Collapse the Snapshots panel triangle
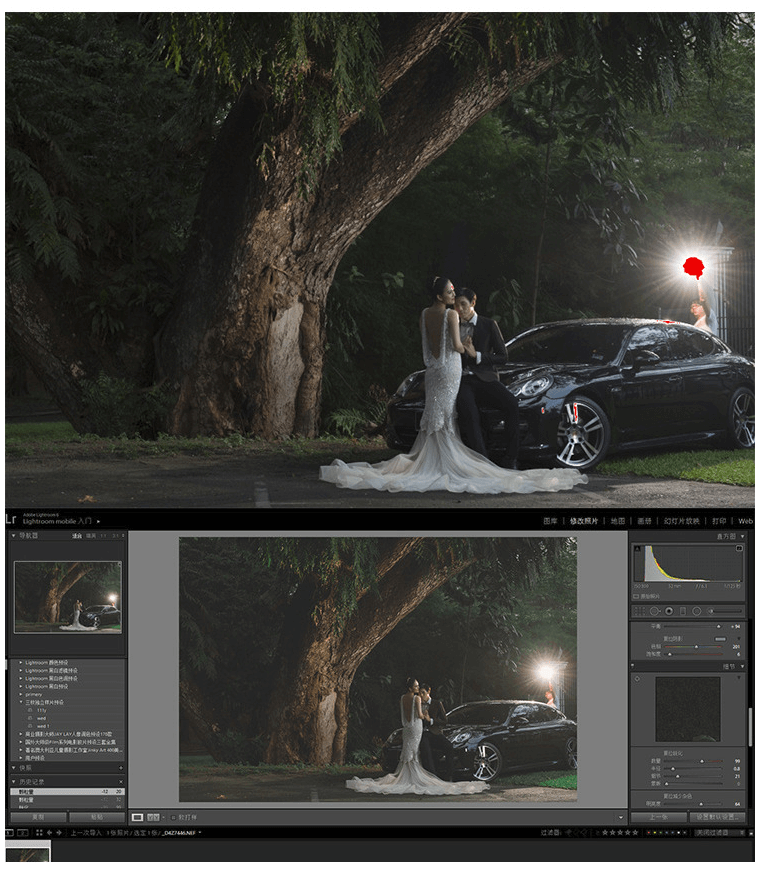The height and width of the screenshot is (875, 760). coord(14,768)
